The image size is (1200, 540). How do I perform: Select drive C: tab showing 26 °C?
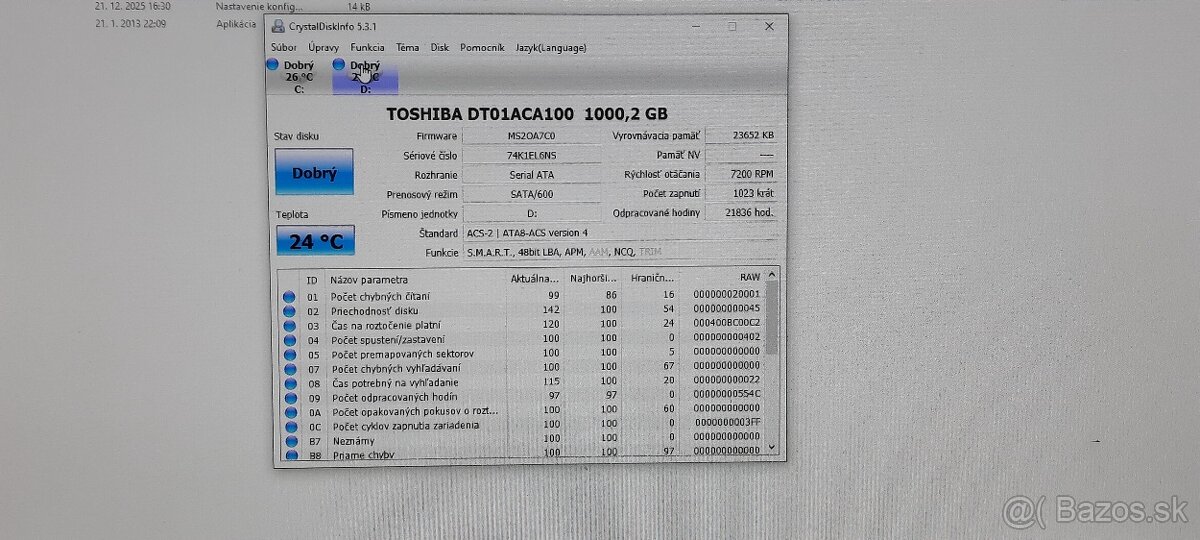298,77
